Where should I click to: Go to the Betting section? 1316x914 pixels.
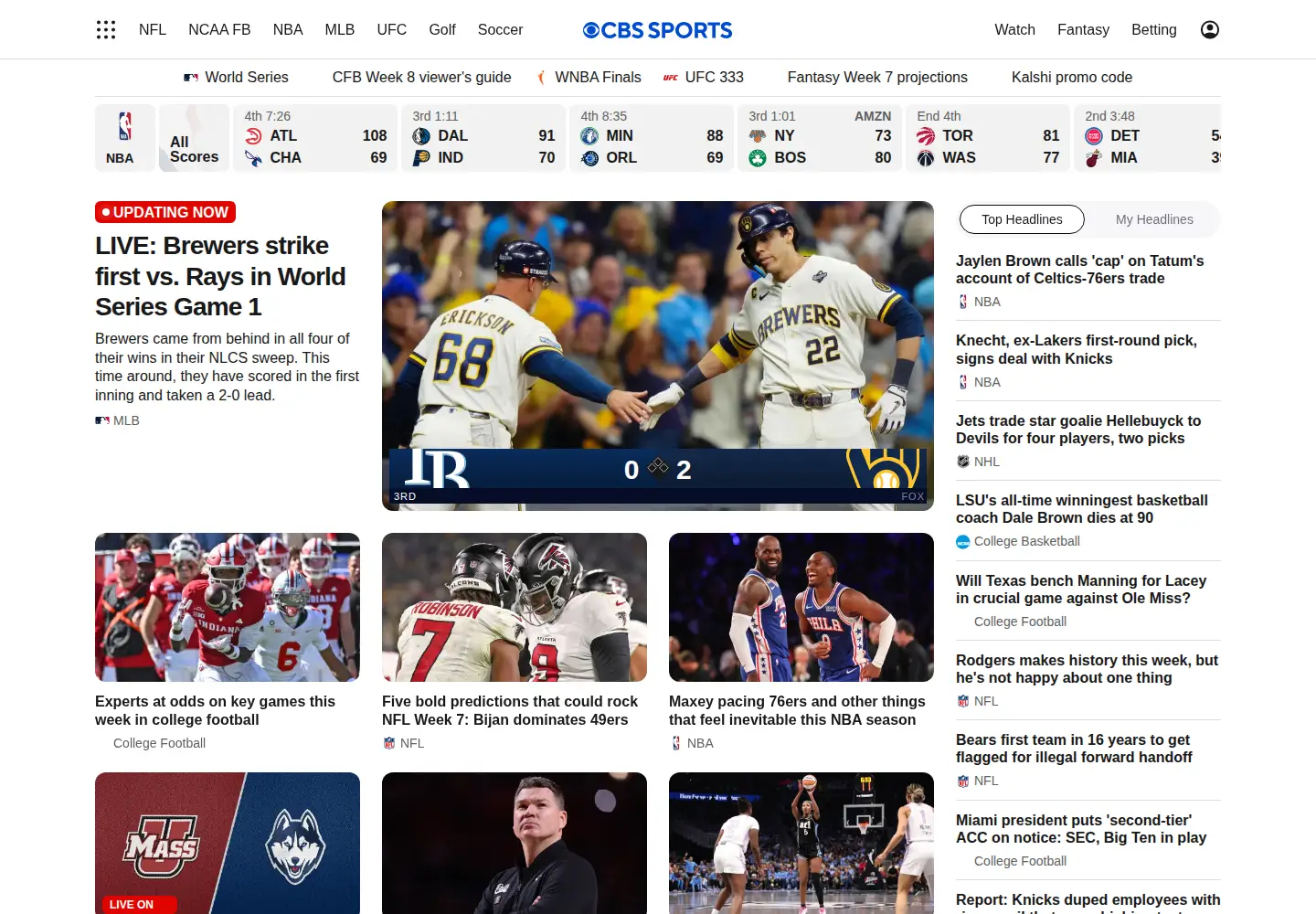pos(1154,29)
